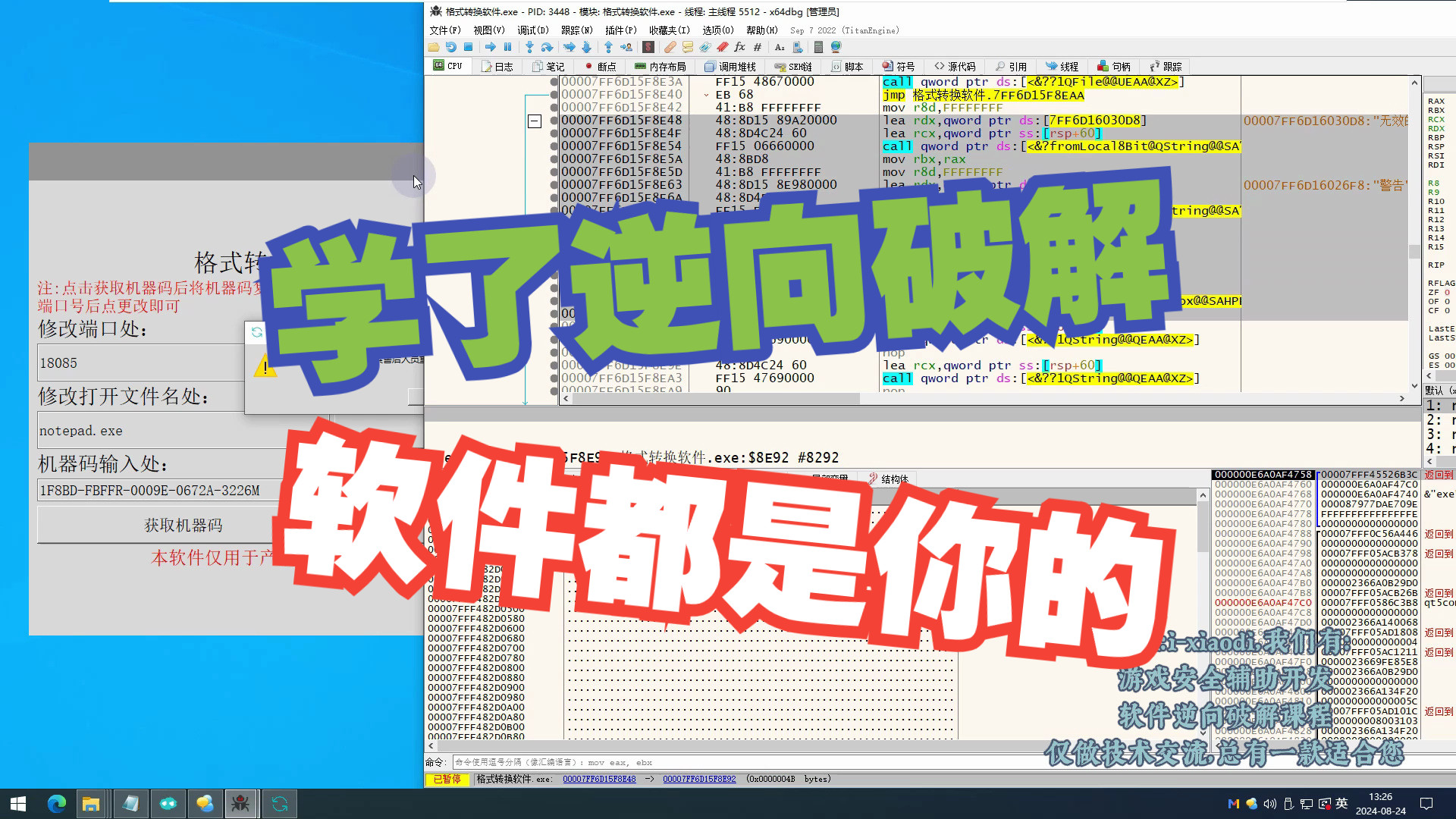Open the 符号 (Symbols) icon
The width and height of the screenshot is (1456, 819).
901,66
